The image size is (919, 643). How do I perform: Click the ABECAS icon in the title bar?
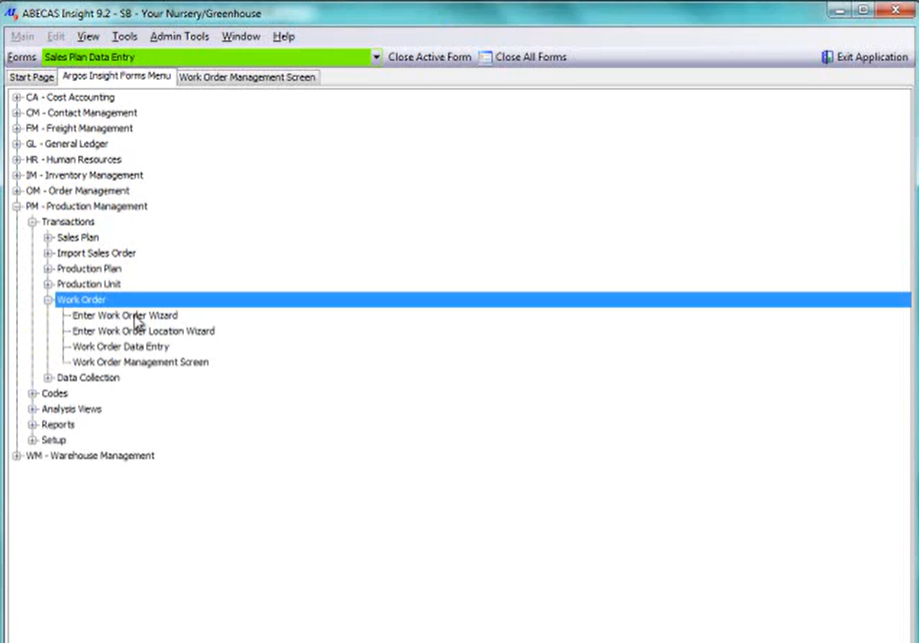[x=13, y=13]
